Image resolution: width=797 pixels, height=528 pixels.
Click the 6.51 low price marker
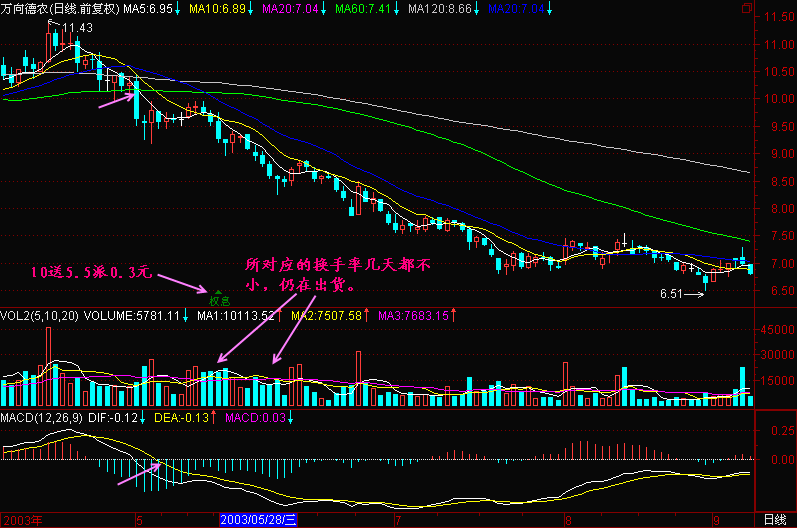click(675, 295)
